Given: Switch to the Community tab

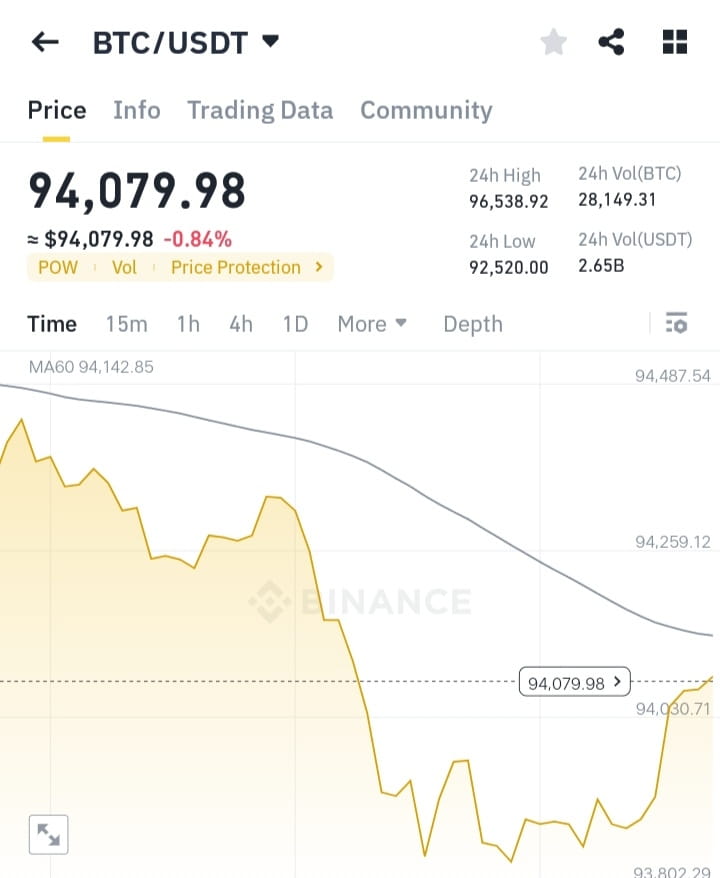Looking at the screenshot, I should point(426,110).
